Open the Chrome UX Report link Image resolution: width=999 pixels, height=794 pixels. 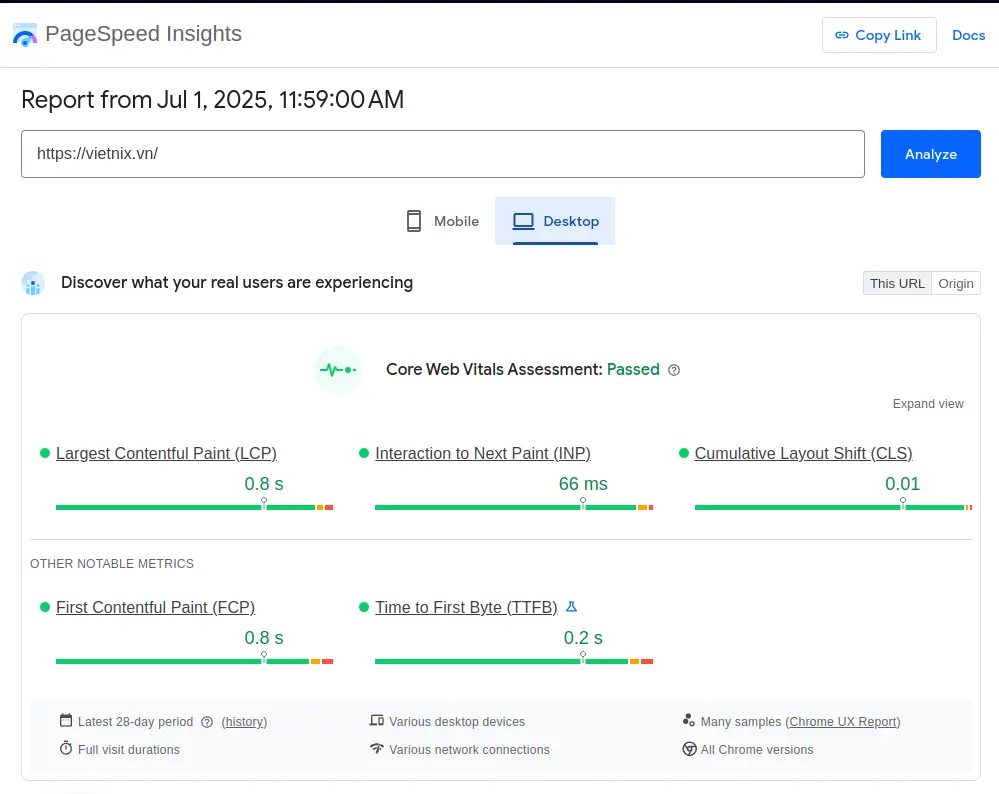click(843, 722)
